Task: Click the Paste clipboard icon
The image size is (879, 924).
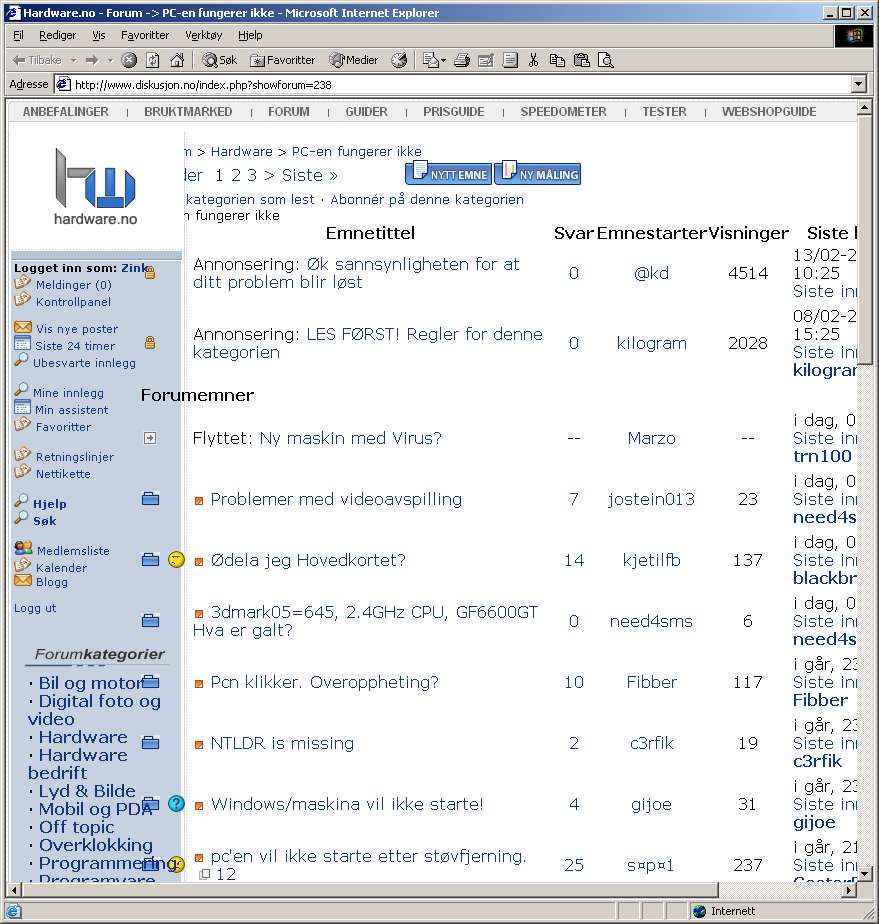Action: pyautogui.click(x=581, y=60)
